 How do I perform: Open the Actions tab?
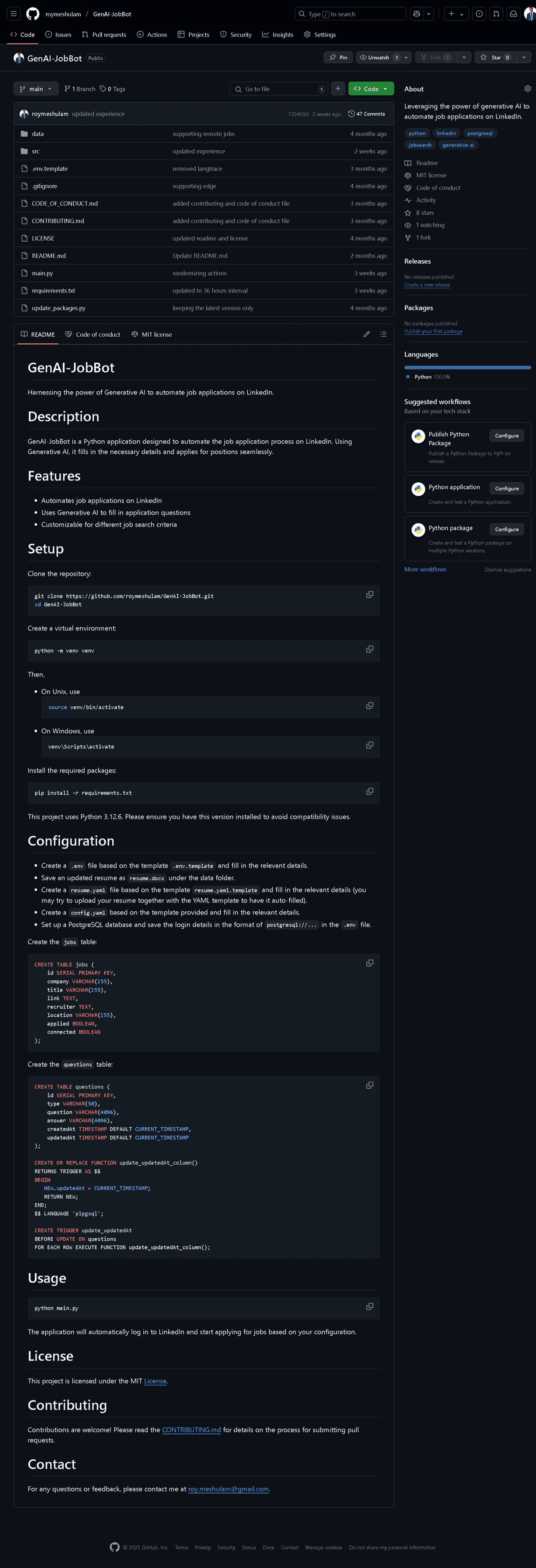pyautogui.click(x=152, y=35)
